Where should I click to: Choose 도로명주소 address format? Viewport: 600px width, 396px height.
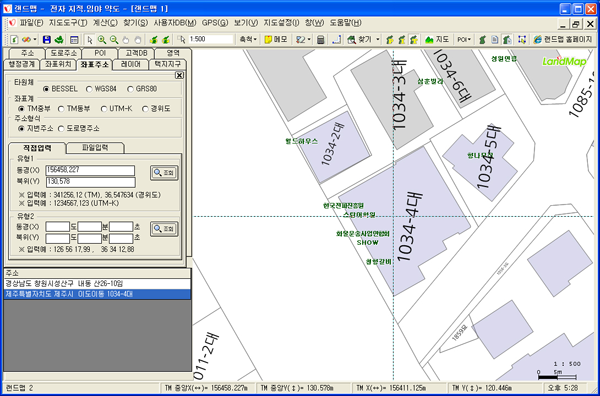pos(78,129)
